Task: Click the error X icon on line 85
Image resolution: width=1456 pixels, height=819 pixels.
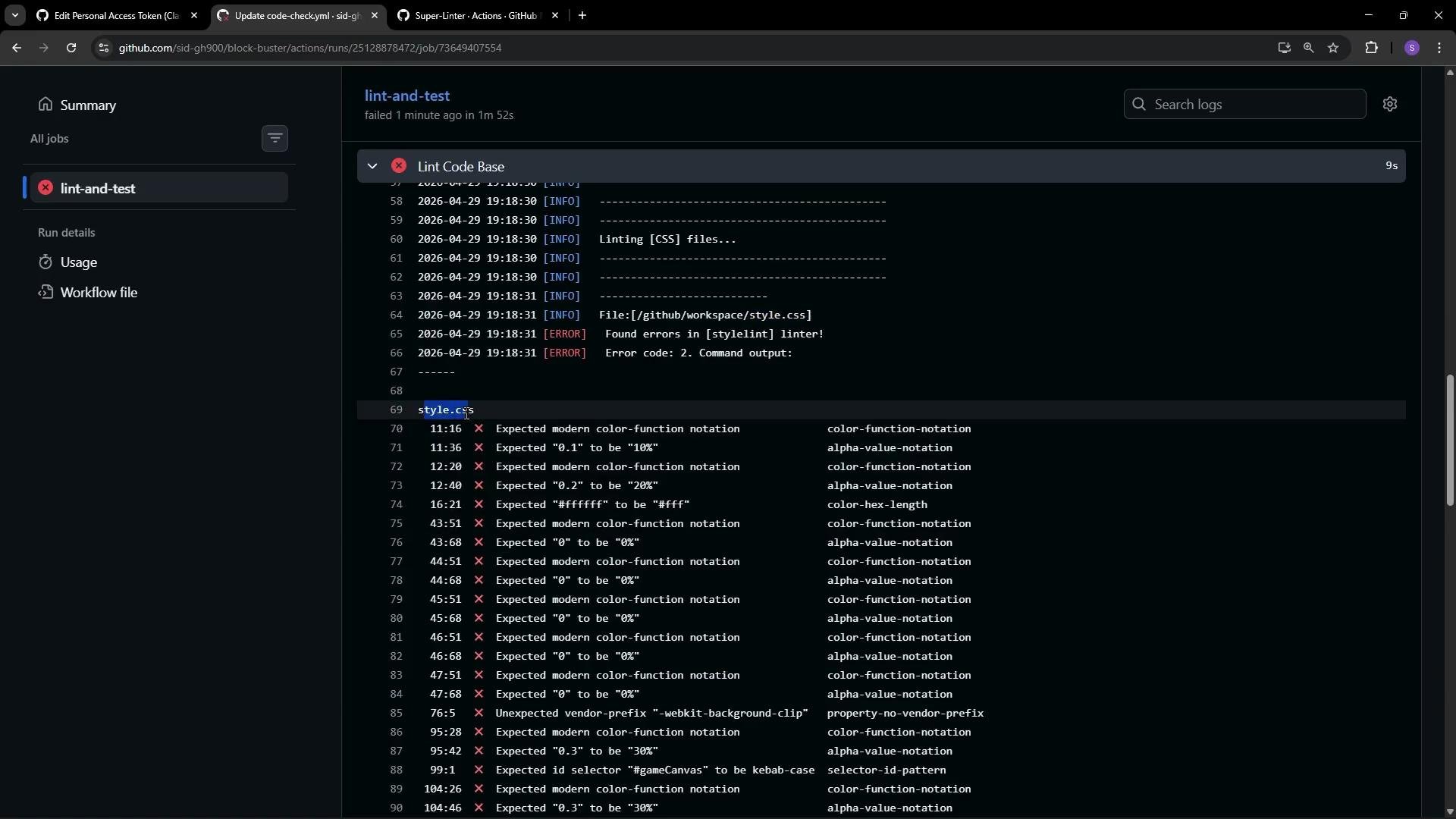Action: [x=479, y=713]
